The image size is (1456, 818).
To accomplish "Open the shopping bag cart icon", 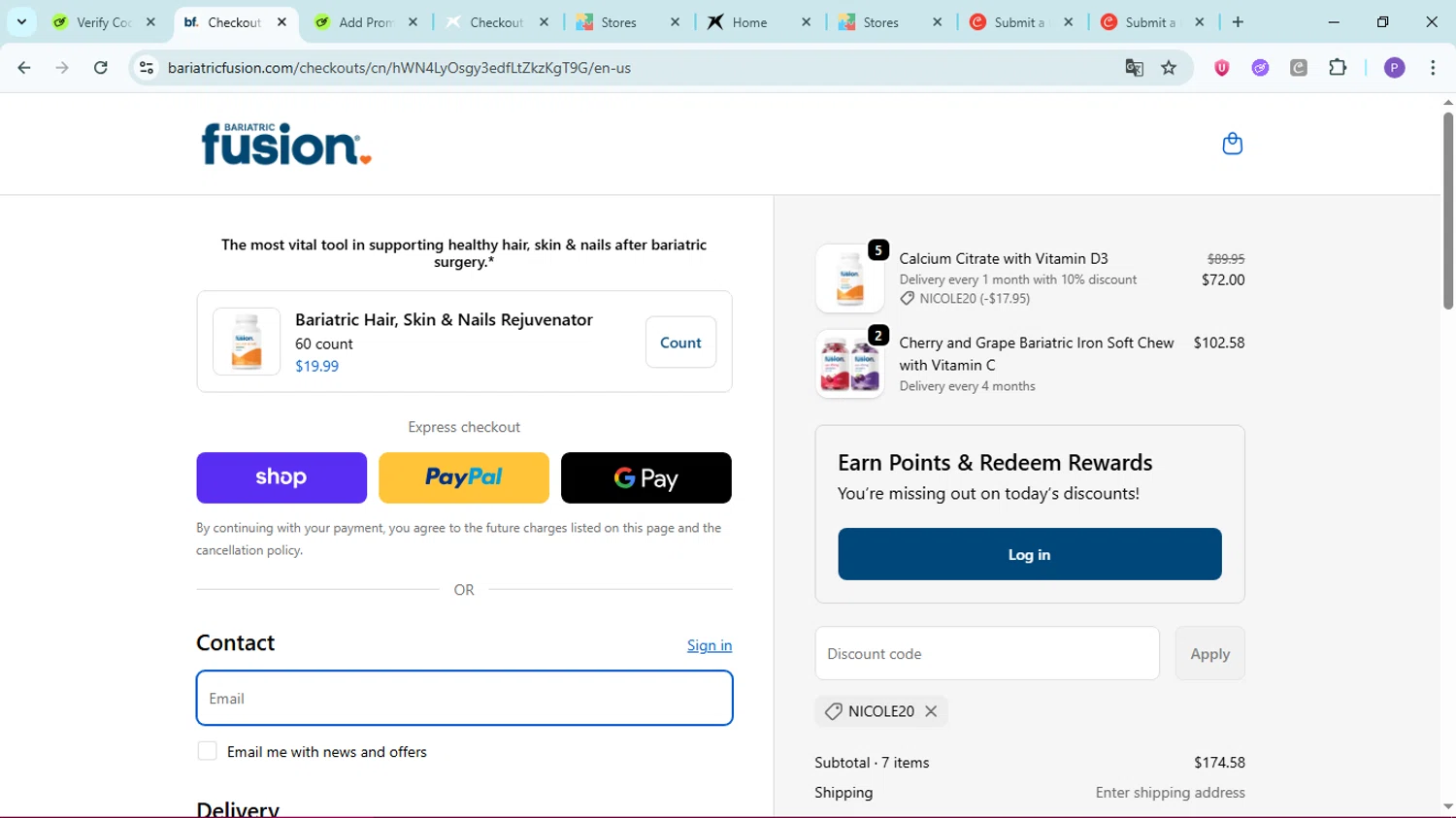I will tap(1232, 144).
